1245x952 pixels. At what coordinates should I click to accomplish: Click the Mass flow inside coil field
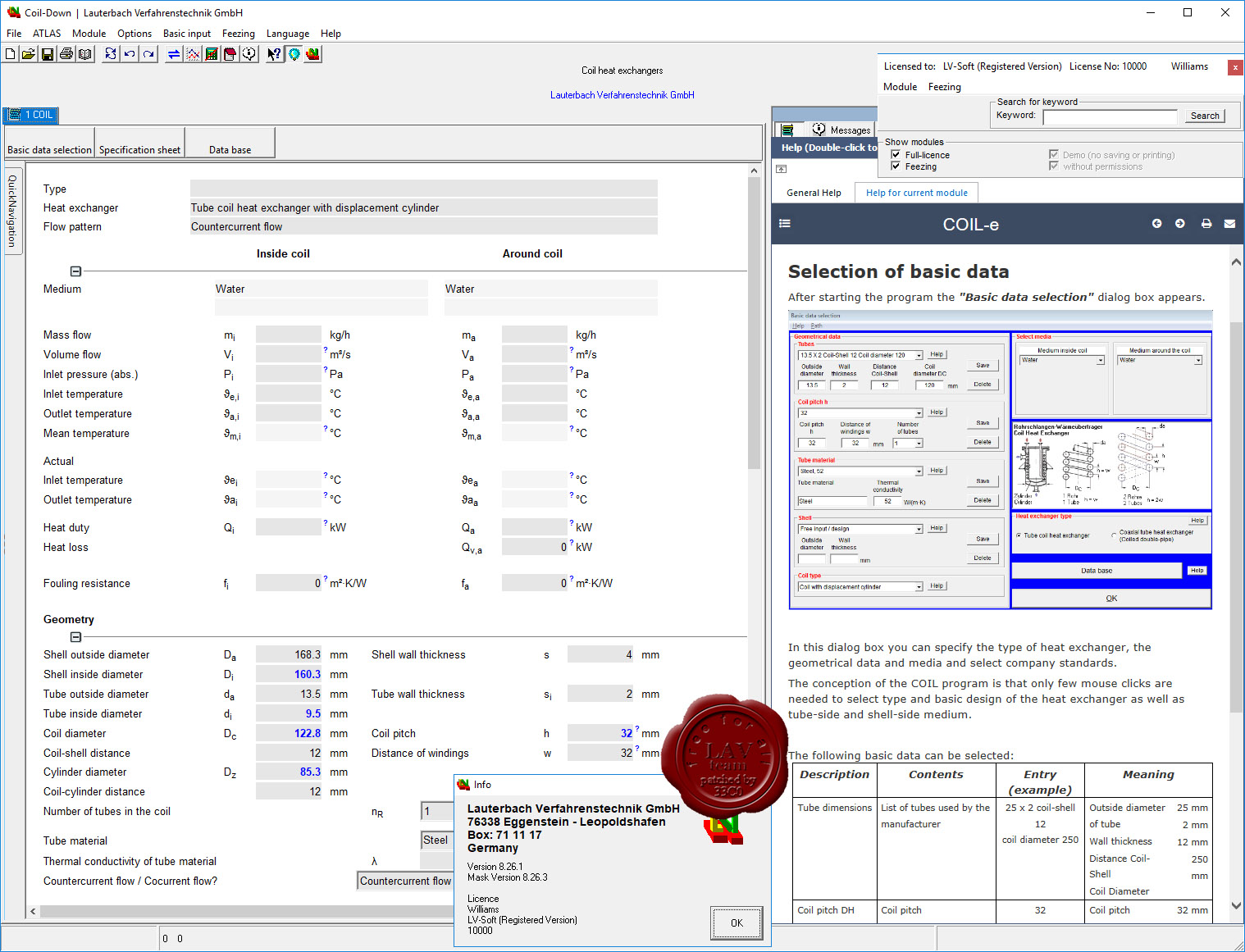(289, 334)
